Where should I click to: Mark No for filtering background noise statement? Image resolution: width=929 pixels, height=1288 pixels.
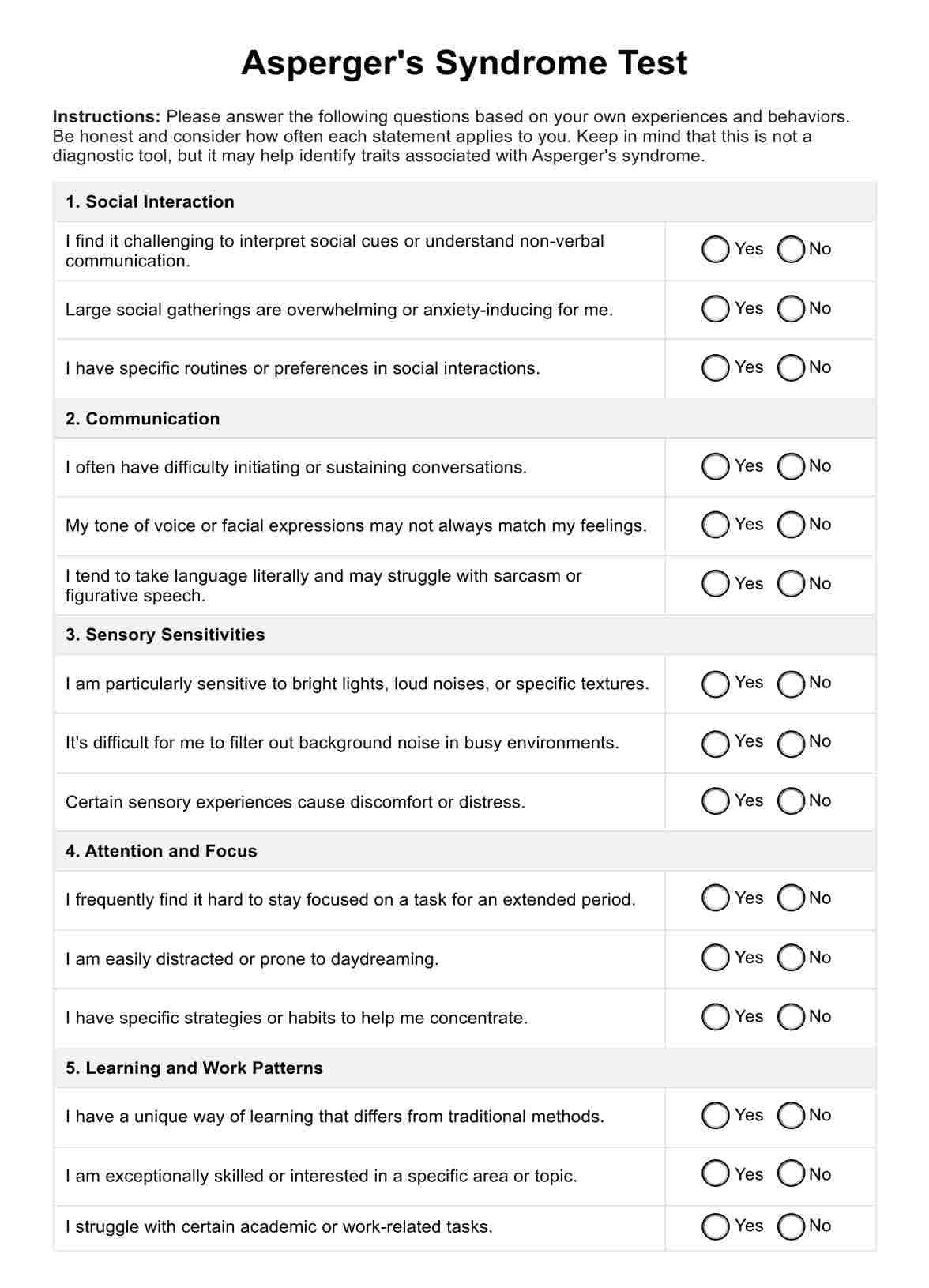click(x=791, y=743)
